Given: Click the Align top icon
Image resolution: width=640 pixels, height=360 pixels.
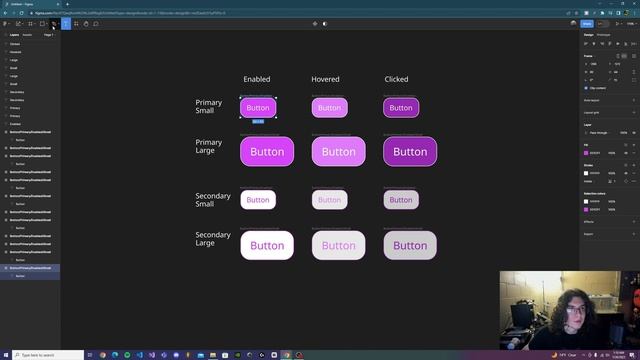Looking at the screenshot, I should [610, 44].
